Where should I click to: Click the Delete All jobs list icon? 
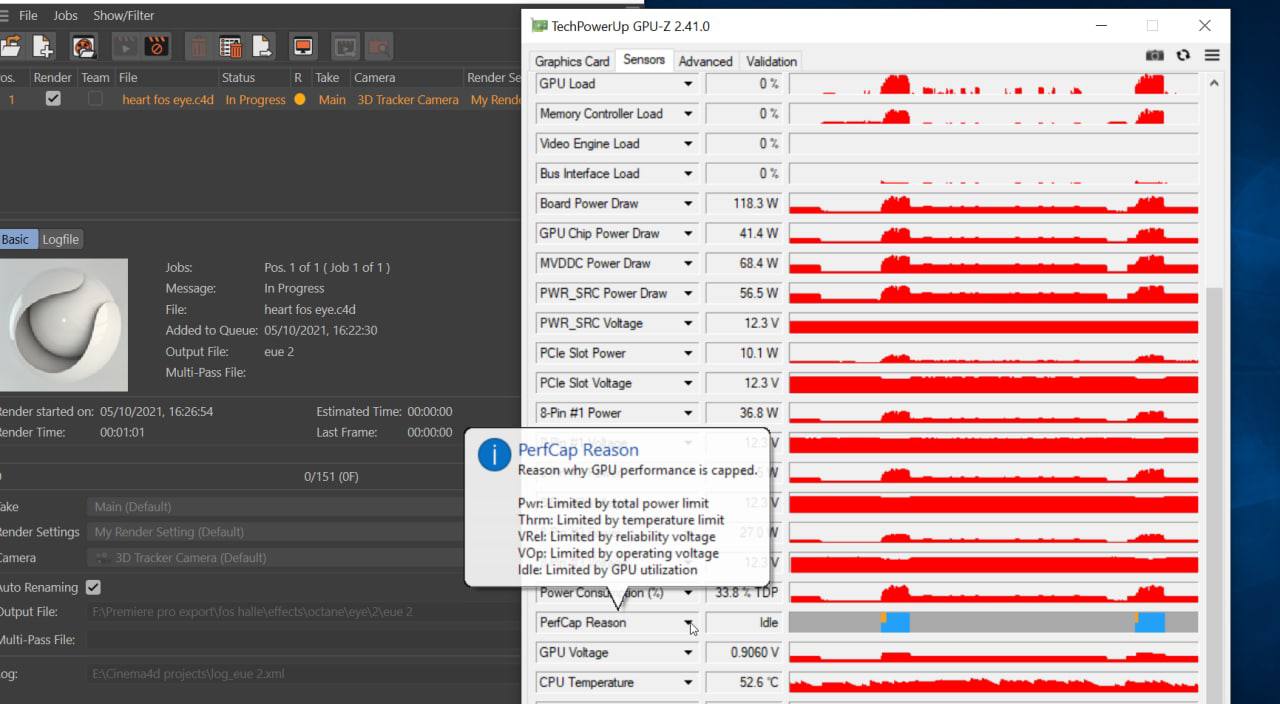pyautogui.click(x=231, y=46)
